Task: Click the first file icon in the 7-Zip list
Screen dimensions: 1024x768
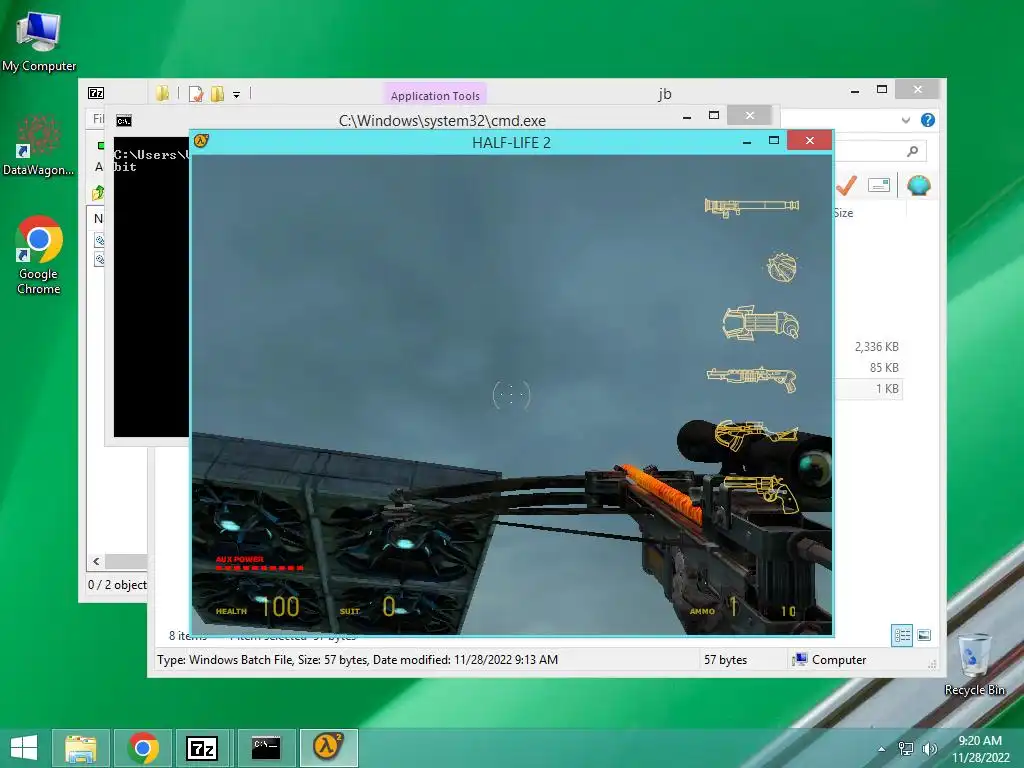Action: pyautogui.click(x=100, y=240)
